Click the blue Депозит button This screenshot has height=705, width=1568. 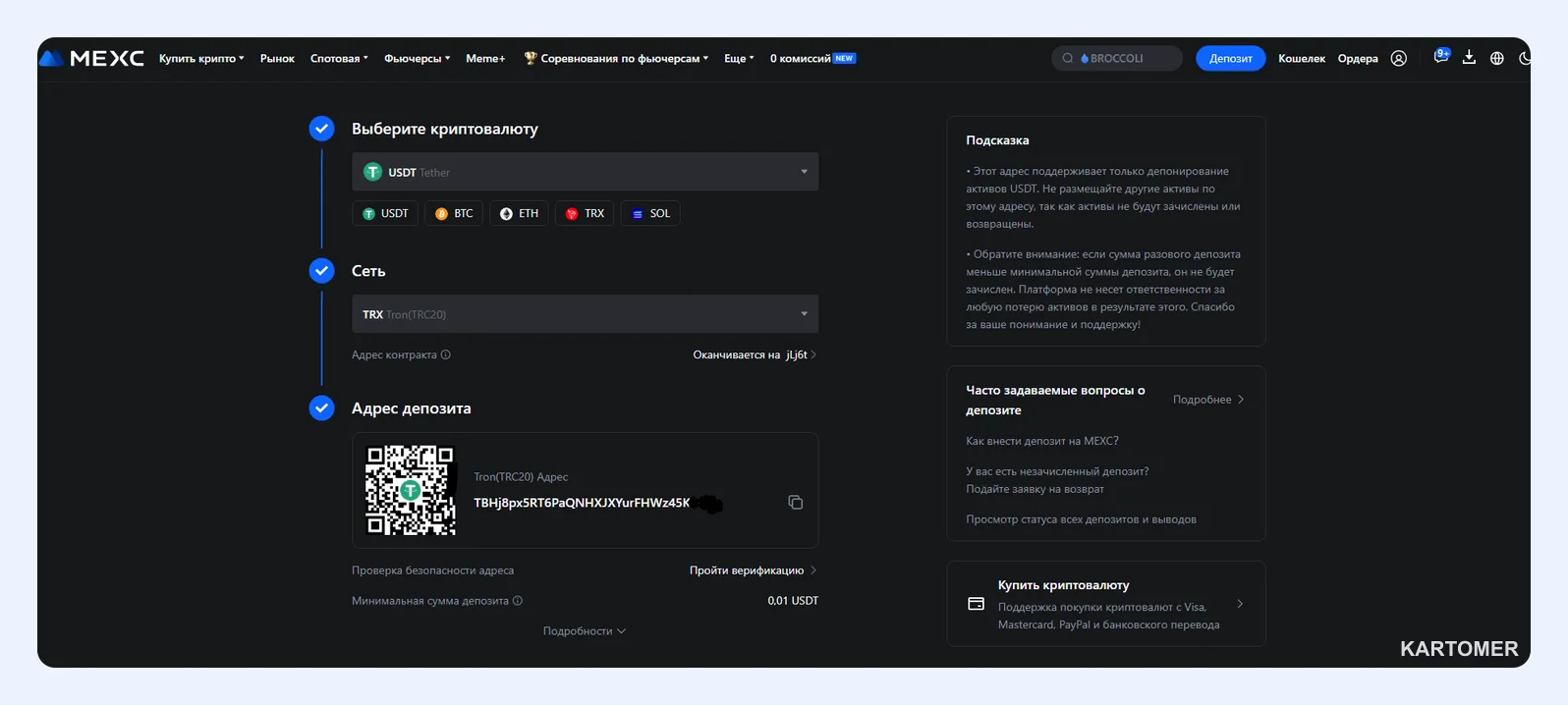(x=1231, y=59)
